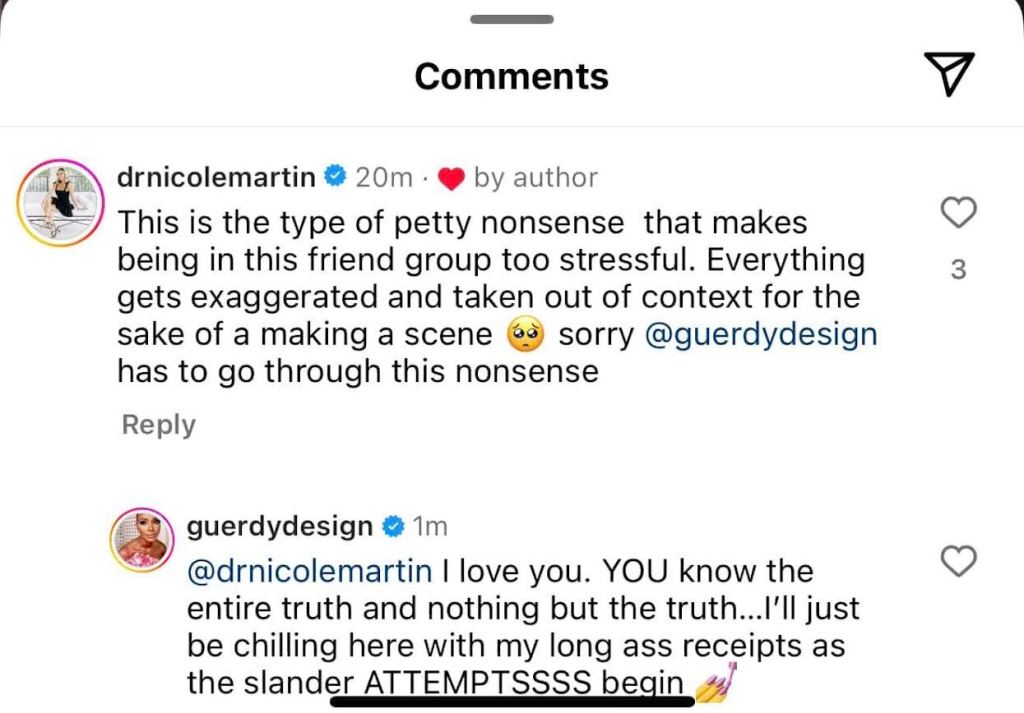Click the guerdydesign username on the reply
Image resolution: width=1024 pixels, height=713 pixels.
[280, 526]
